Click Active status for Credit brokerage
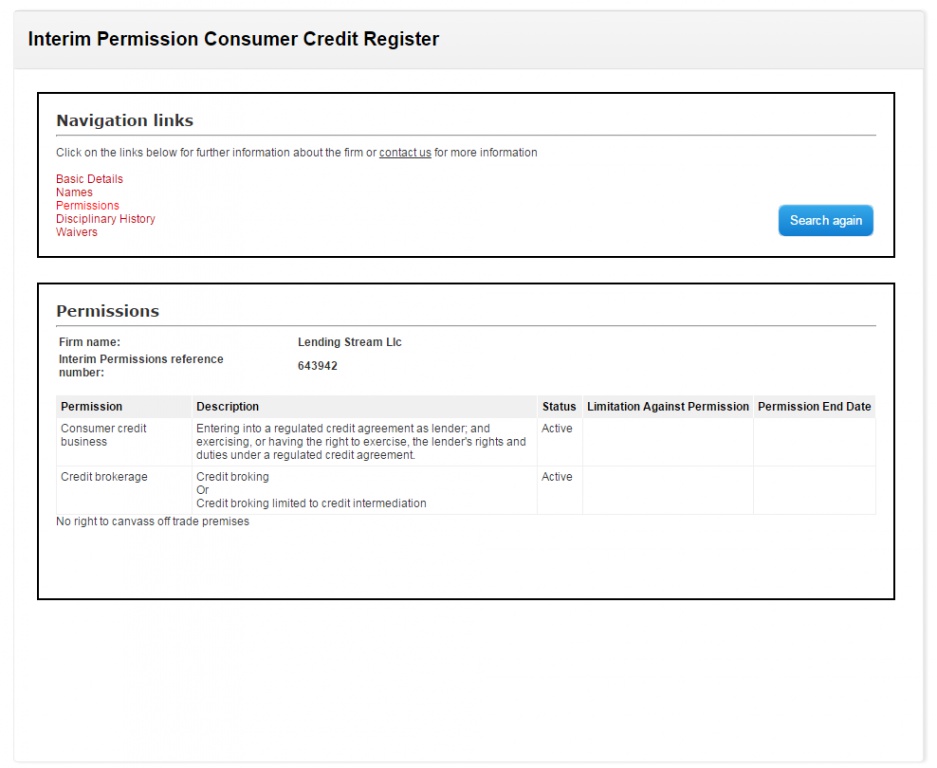 point(557,477)
